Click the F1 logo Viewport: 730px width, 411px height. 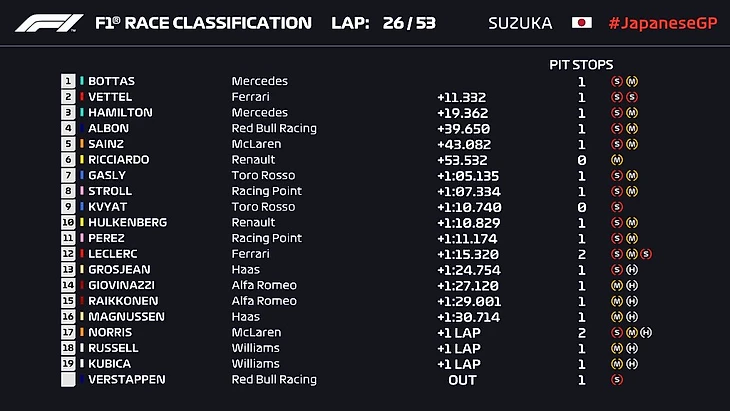pyautogui.click(x=48, y=23)
